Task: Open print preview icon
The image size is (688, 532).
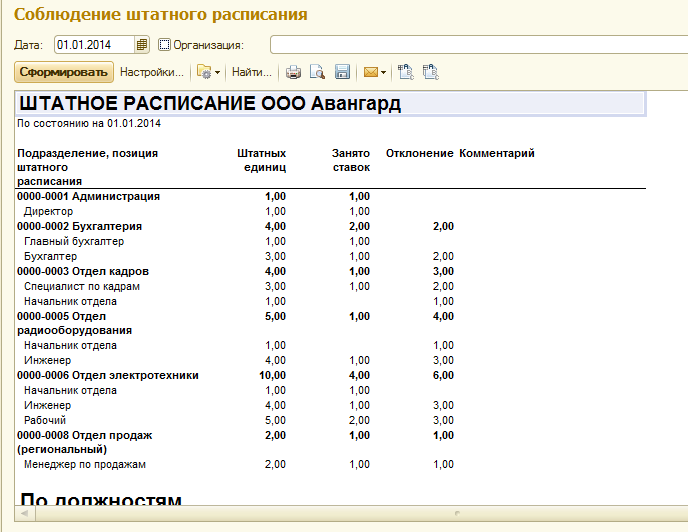Action: (x=318, y=72)
